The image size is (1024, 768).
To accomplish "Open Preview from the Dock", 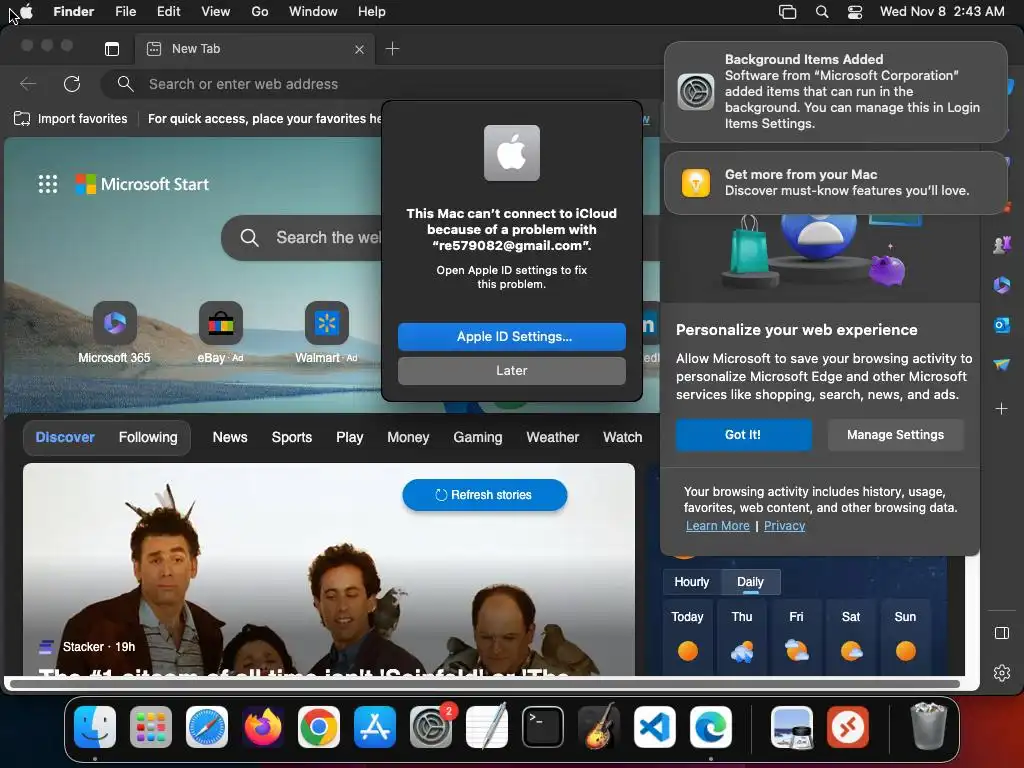I will coord(792,727).
